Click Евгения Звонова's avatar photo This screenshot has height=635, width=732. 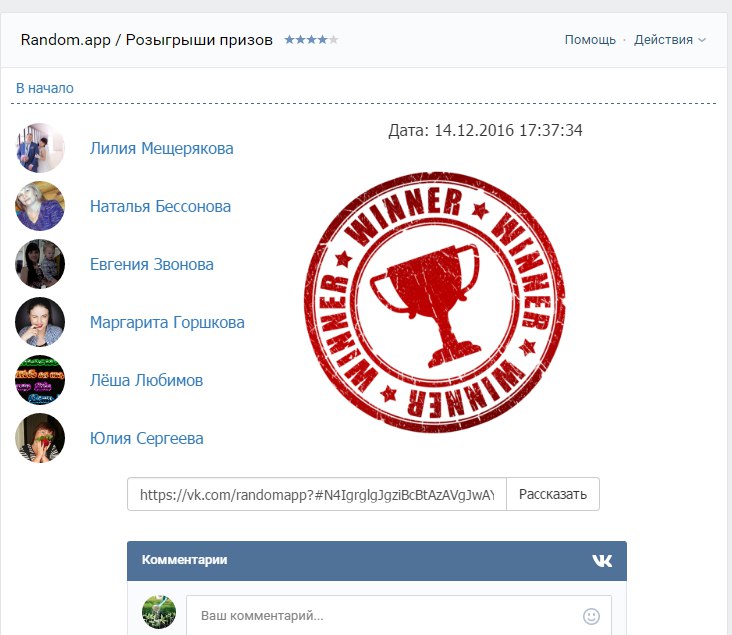point(40,264)
